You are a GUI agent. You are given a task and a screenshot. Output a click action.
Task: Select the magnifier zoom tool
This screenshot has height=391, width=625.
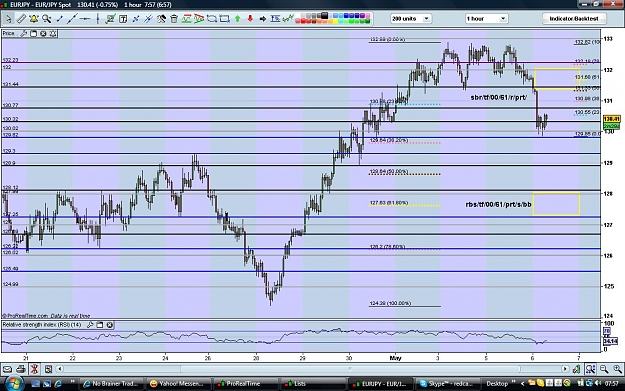click(x=47, y=19)
